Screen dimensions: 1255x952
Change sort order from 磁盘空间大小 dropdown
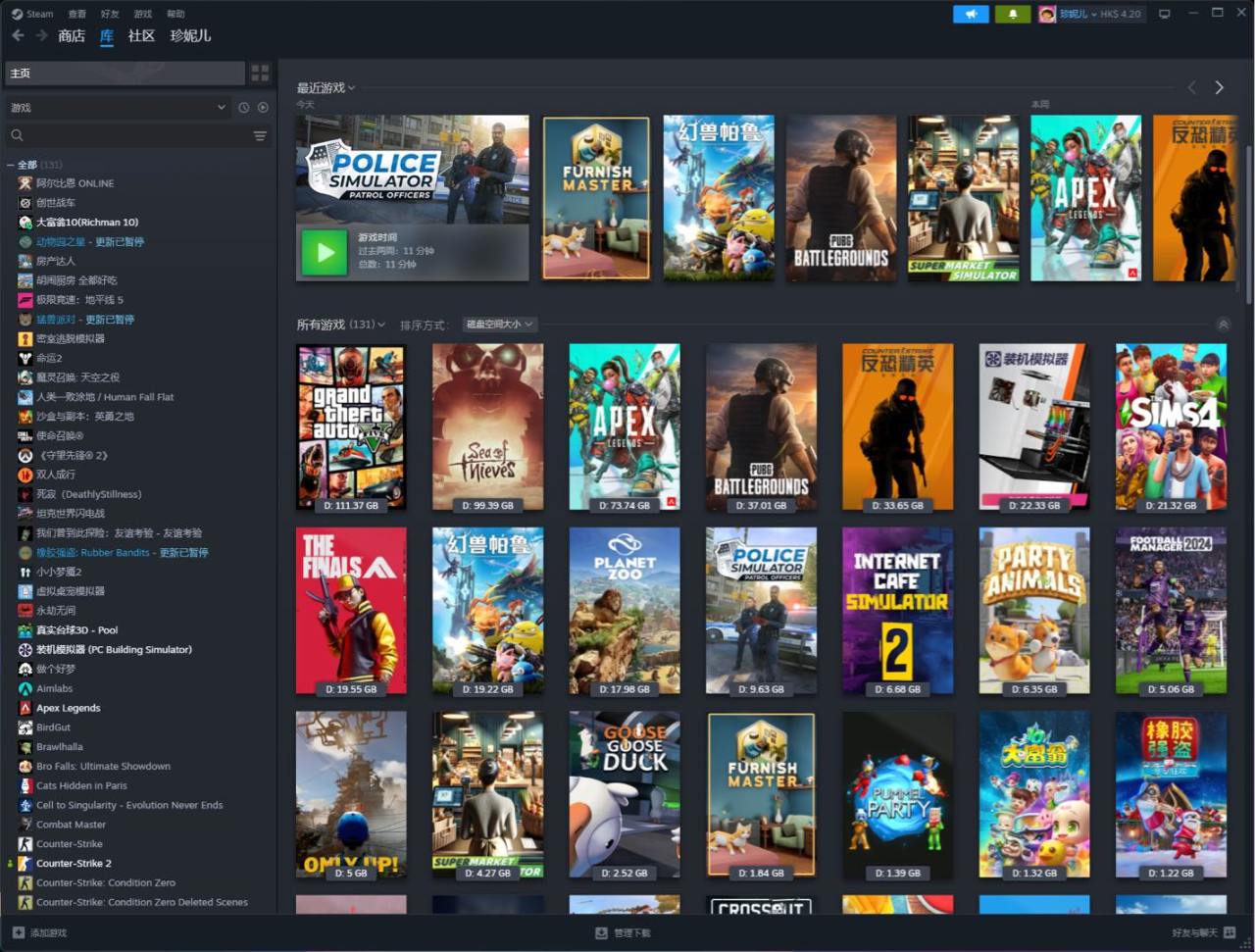pyautogui.click(x=499, y=325)
